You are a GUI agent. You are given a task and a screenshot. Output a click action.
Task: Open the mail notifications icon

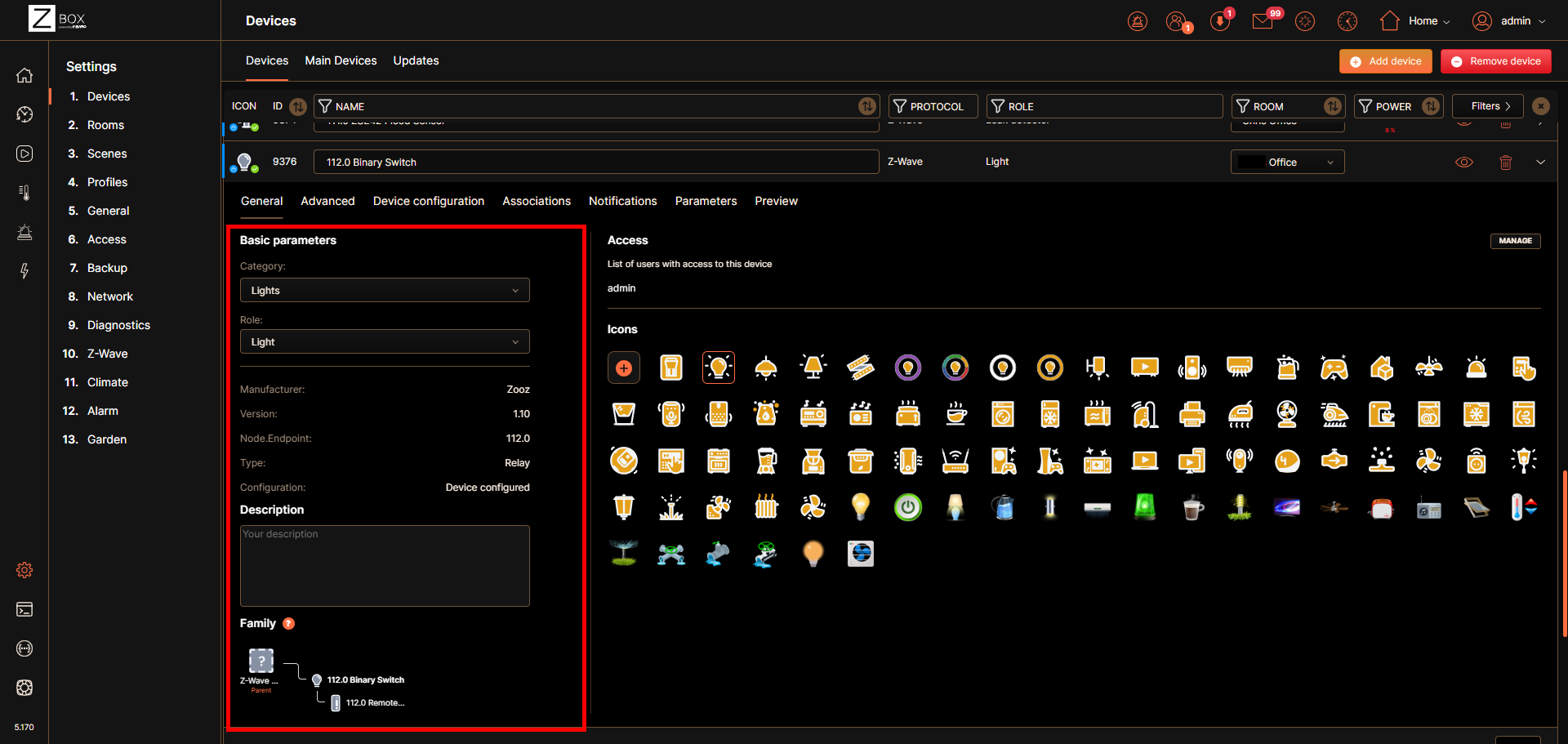click(x=1263, y=21)
